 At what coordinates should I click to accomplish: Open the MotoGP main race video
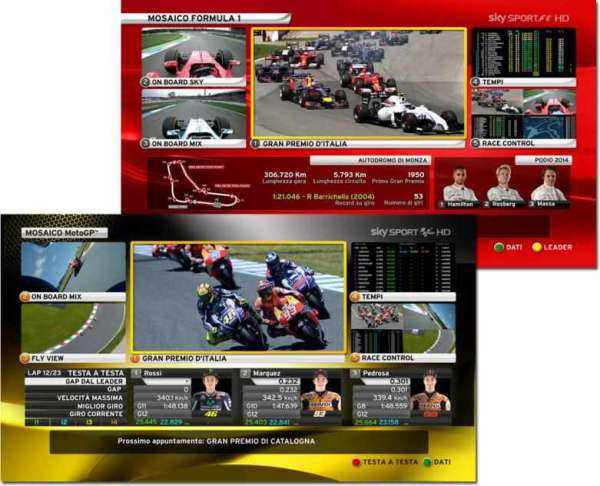(238, 297)
